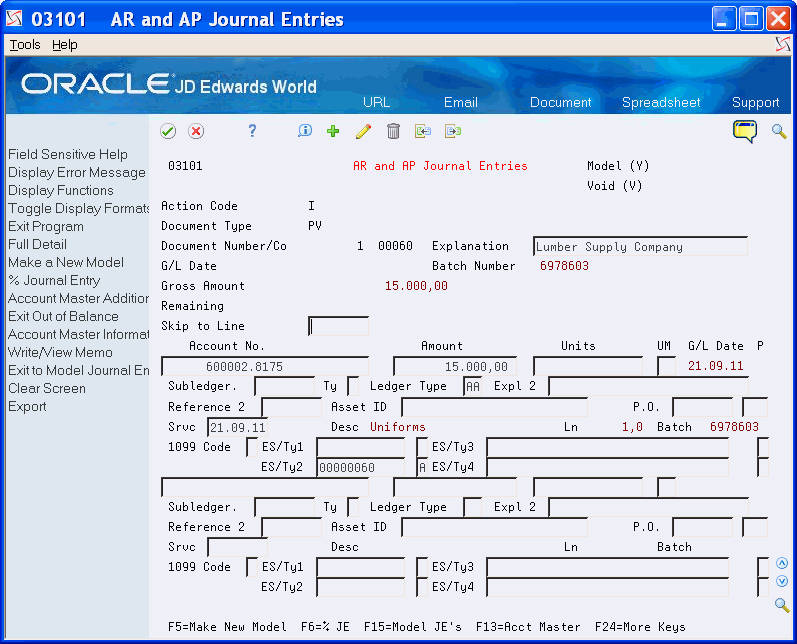Click Exit Program in sidebar
Screen dimensions: 797x644
click(x=46, y=226)
